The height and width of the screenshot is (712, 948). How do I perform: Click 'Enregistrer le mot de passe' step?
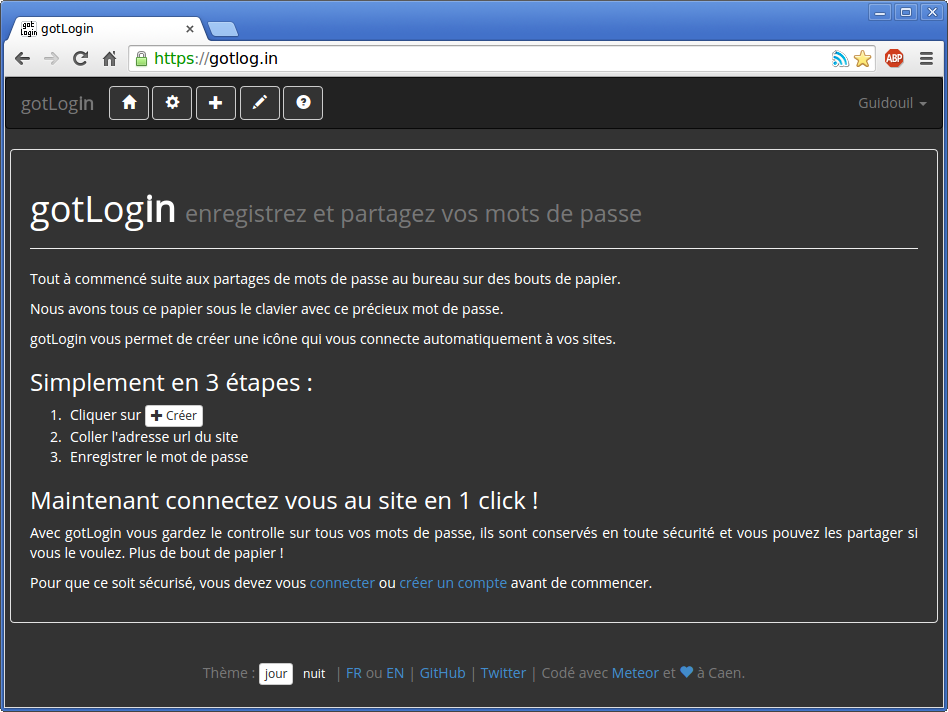(x=159, y=457)
